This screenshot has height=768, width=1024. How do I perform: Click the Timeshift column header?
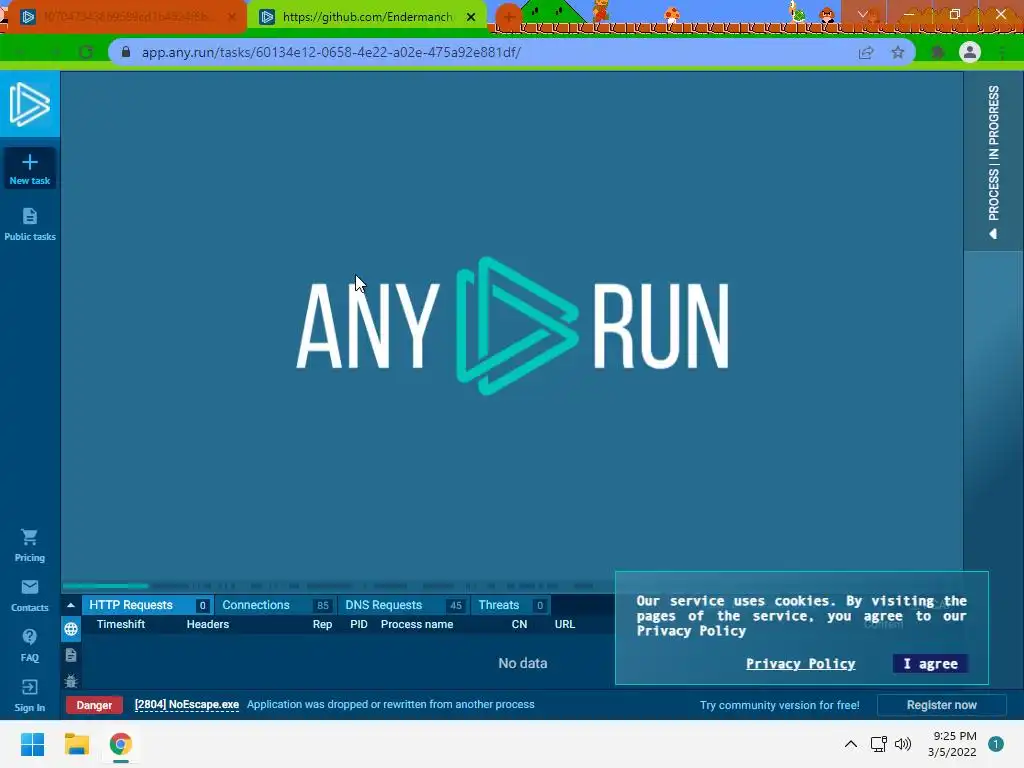[x=121, y=624]
